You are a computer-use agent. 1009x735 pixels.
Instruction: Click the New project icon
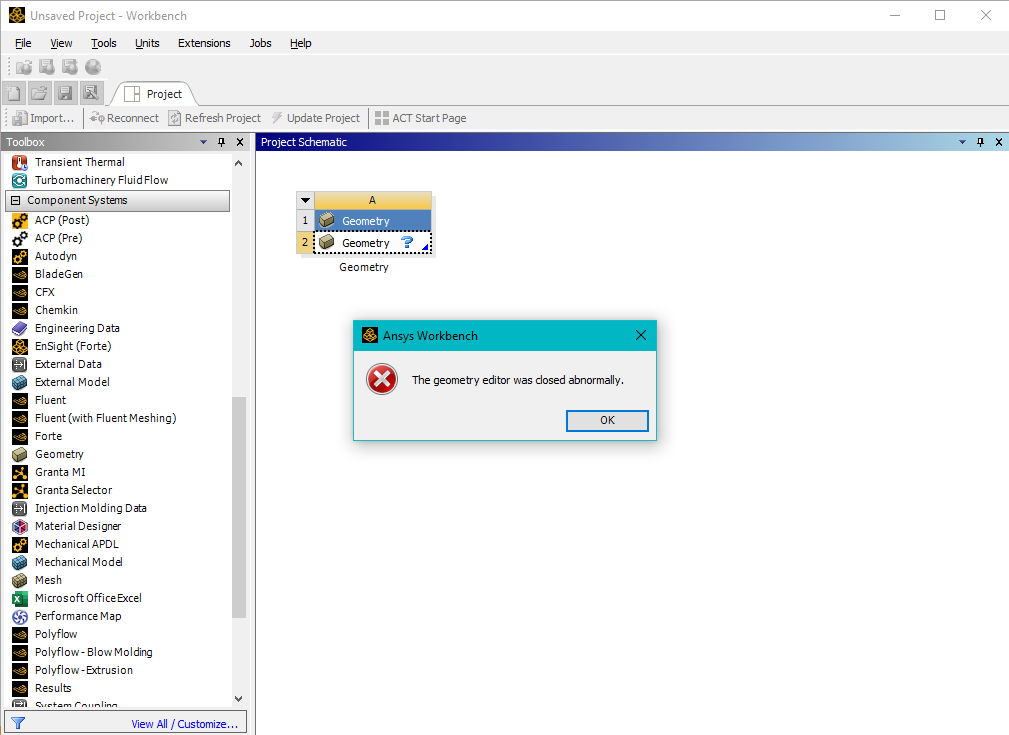(x=14, y=93)
